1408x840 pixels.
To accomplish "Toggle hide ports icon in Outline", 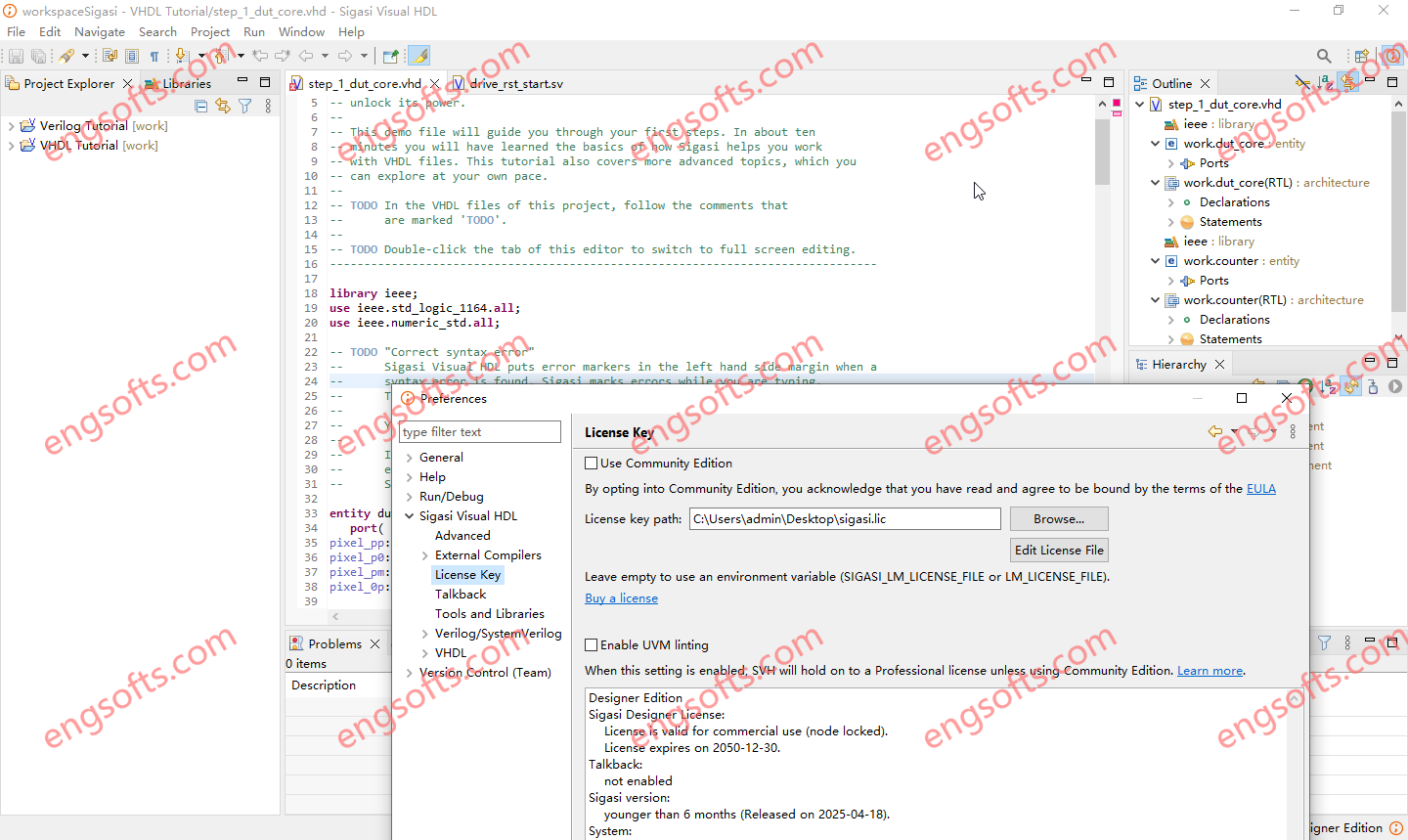I will [x=1301, y=82].
